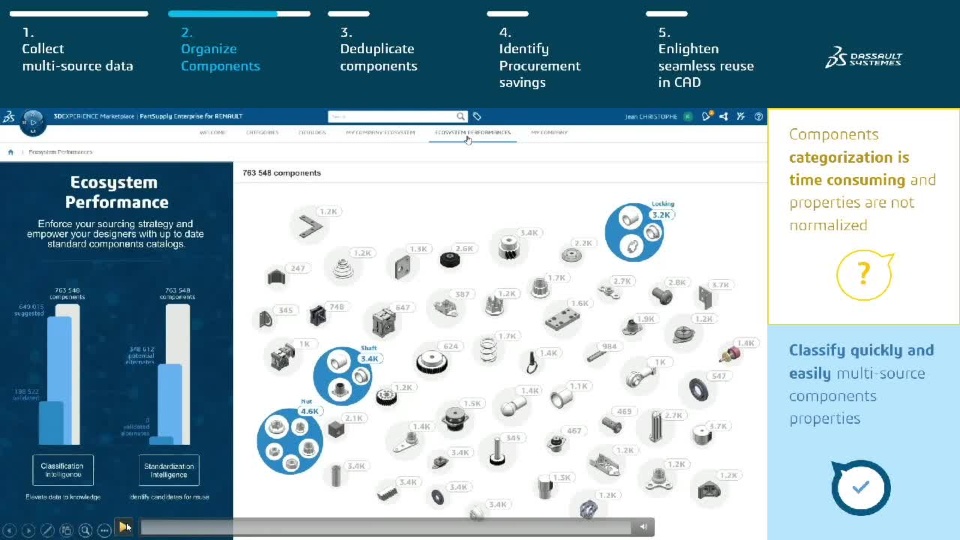Click the 984 component thumbnail
The image size is (960, 540).
(596, 355)
